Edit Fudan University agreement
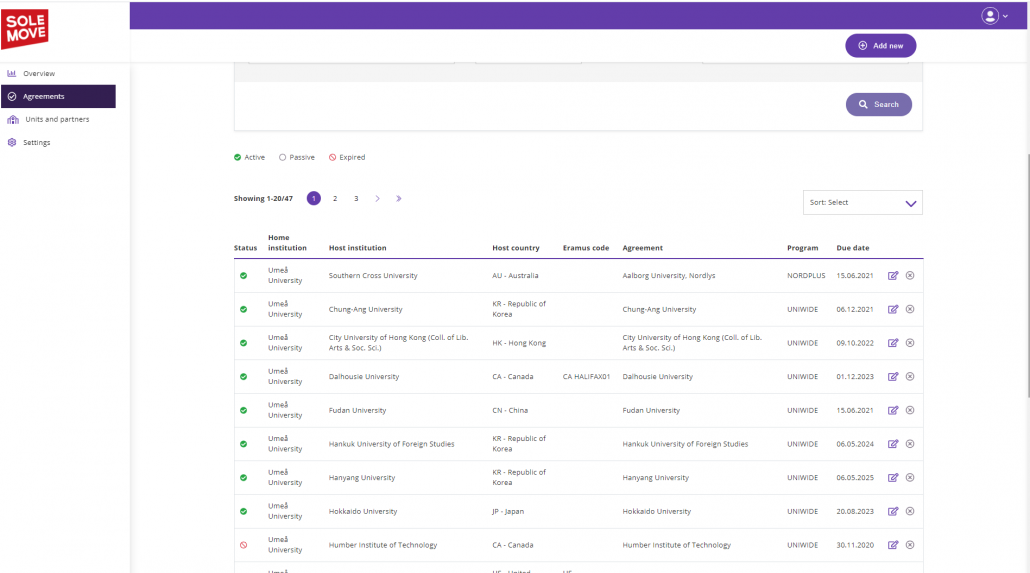The image size is (1030, 573). coord(893,410)
